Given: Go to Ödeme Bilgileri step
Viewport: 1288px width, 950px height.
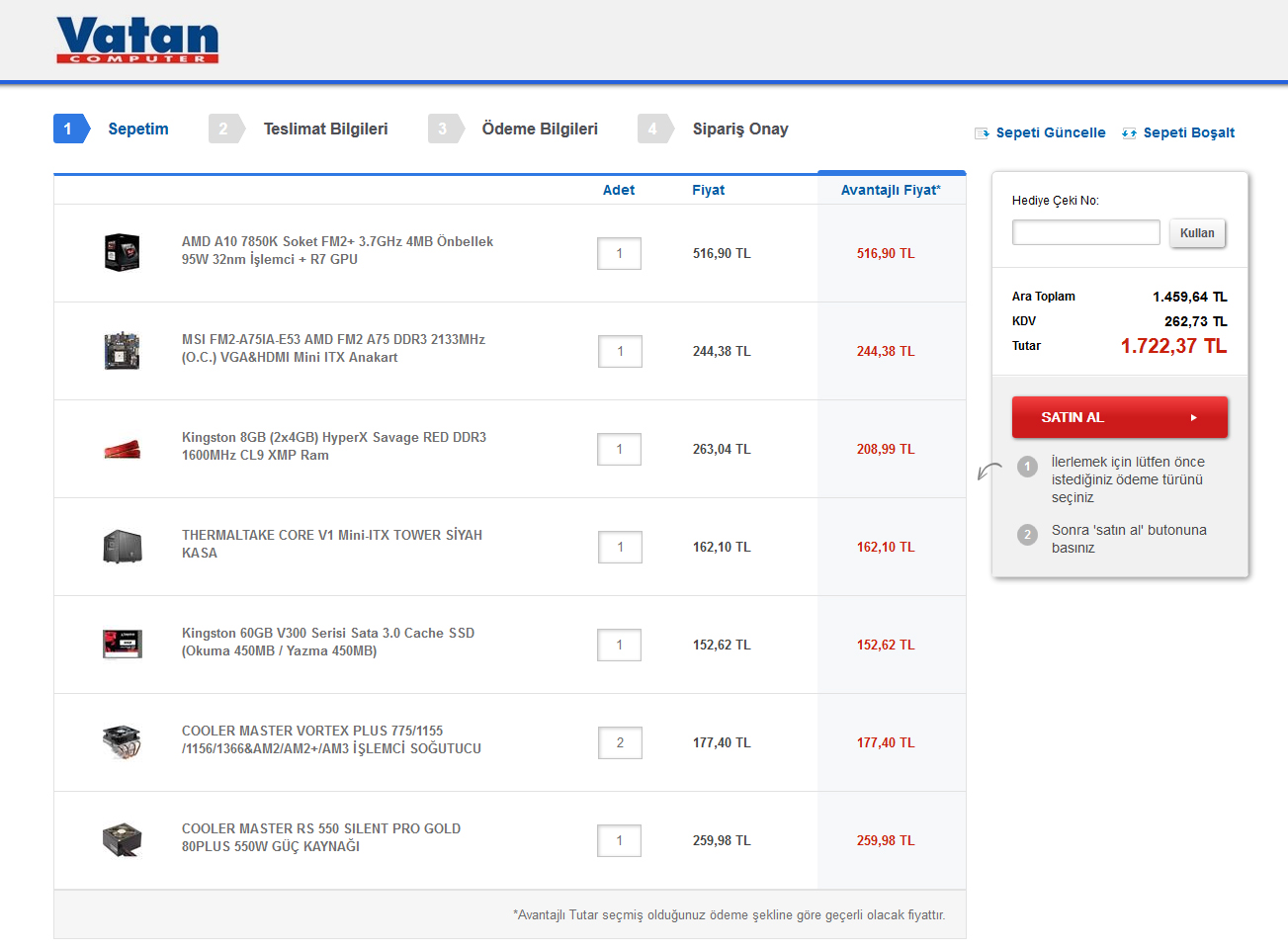Looking at the screenshot, I should (540, 129).
